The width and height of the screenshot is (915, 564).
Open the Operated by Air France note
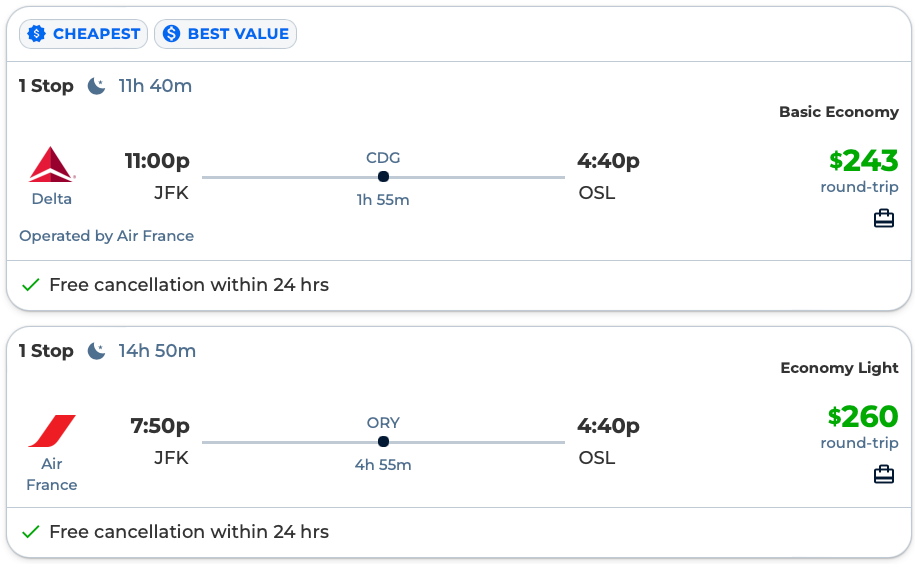point(106,236)
